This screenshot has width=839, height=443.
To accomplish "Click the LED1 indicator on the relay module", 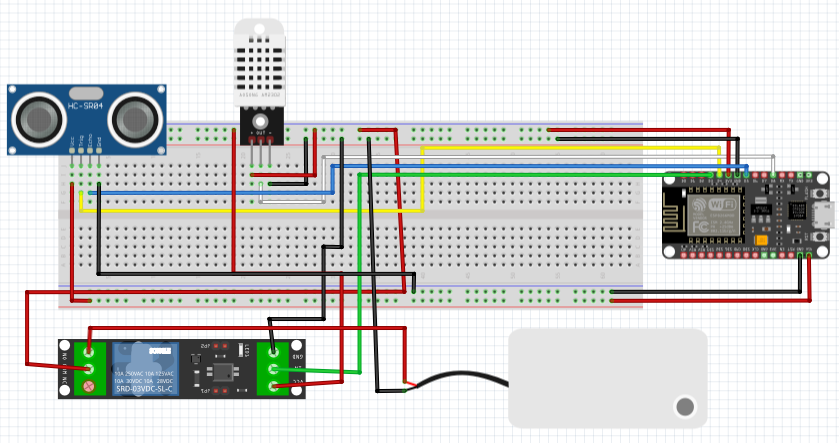I will click(240, 350).
